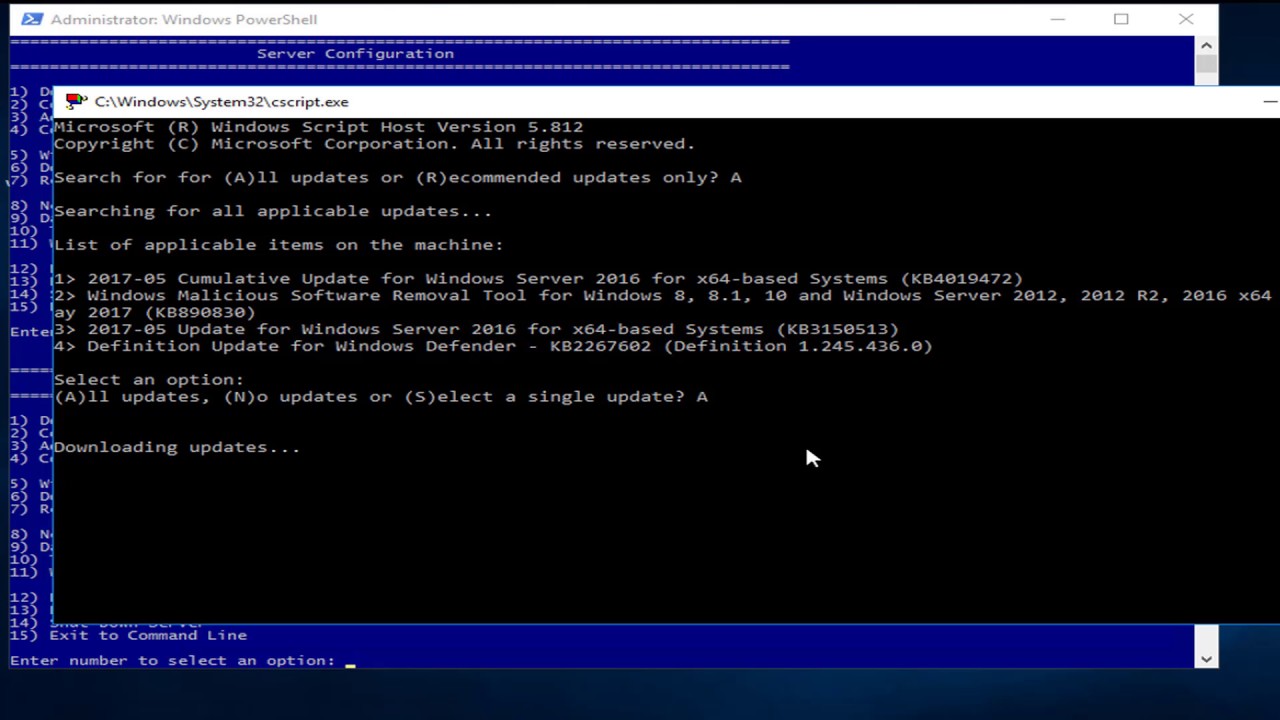Click the cscript.exe title bar text

pos(221,101)
